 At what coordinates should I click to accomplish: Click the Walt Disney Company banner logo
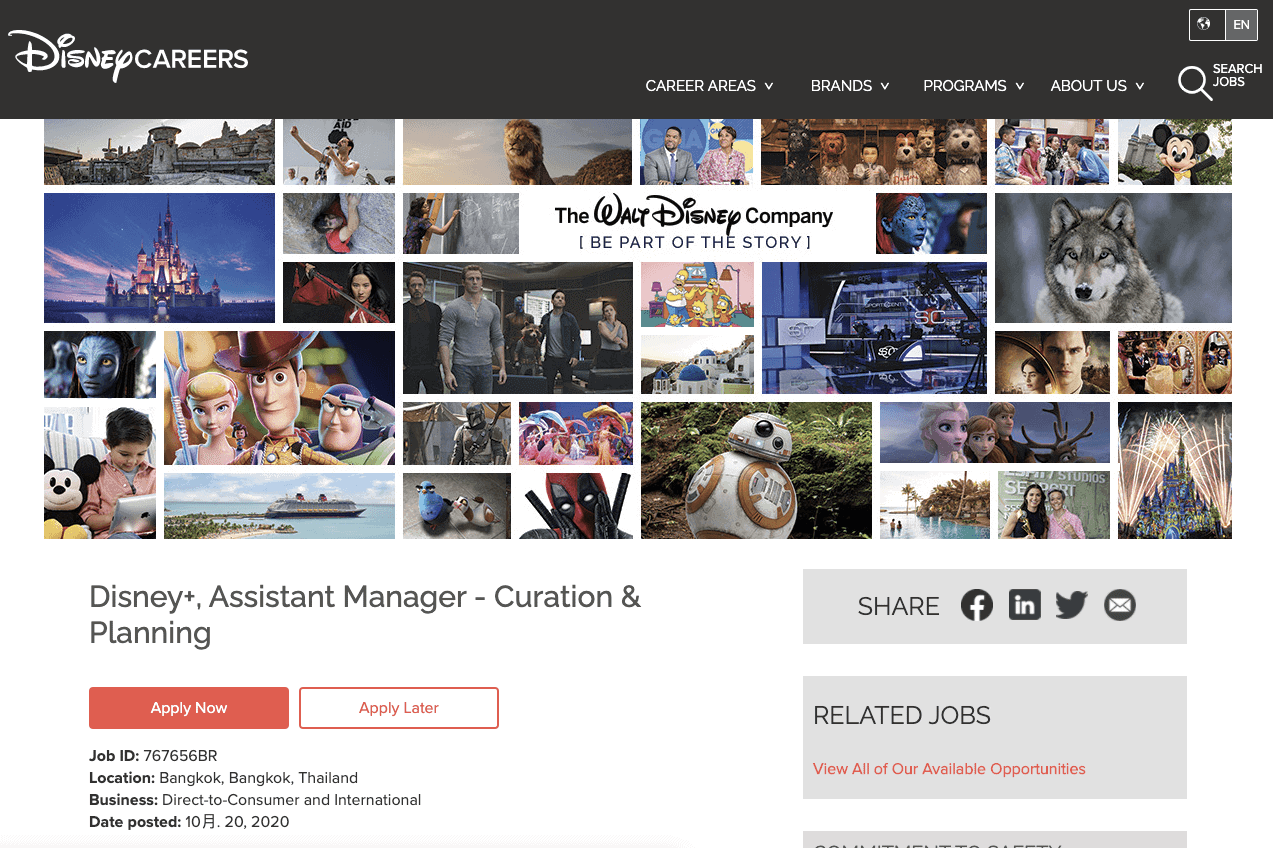[x=694, y=224]
